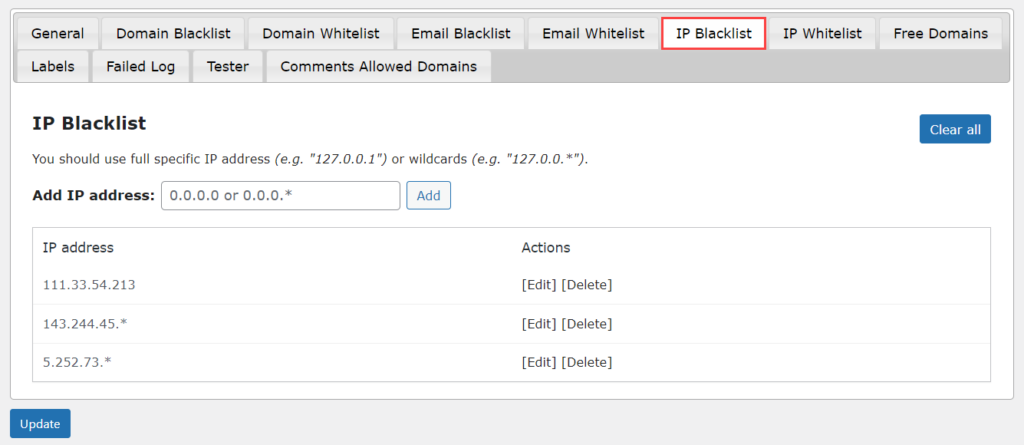Image resolution: width=1024 pixels, height=445 pixels.
Task: Click the IP Blacklist tab
Action: [713, 33]
